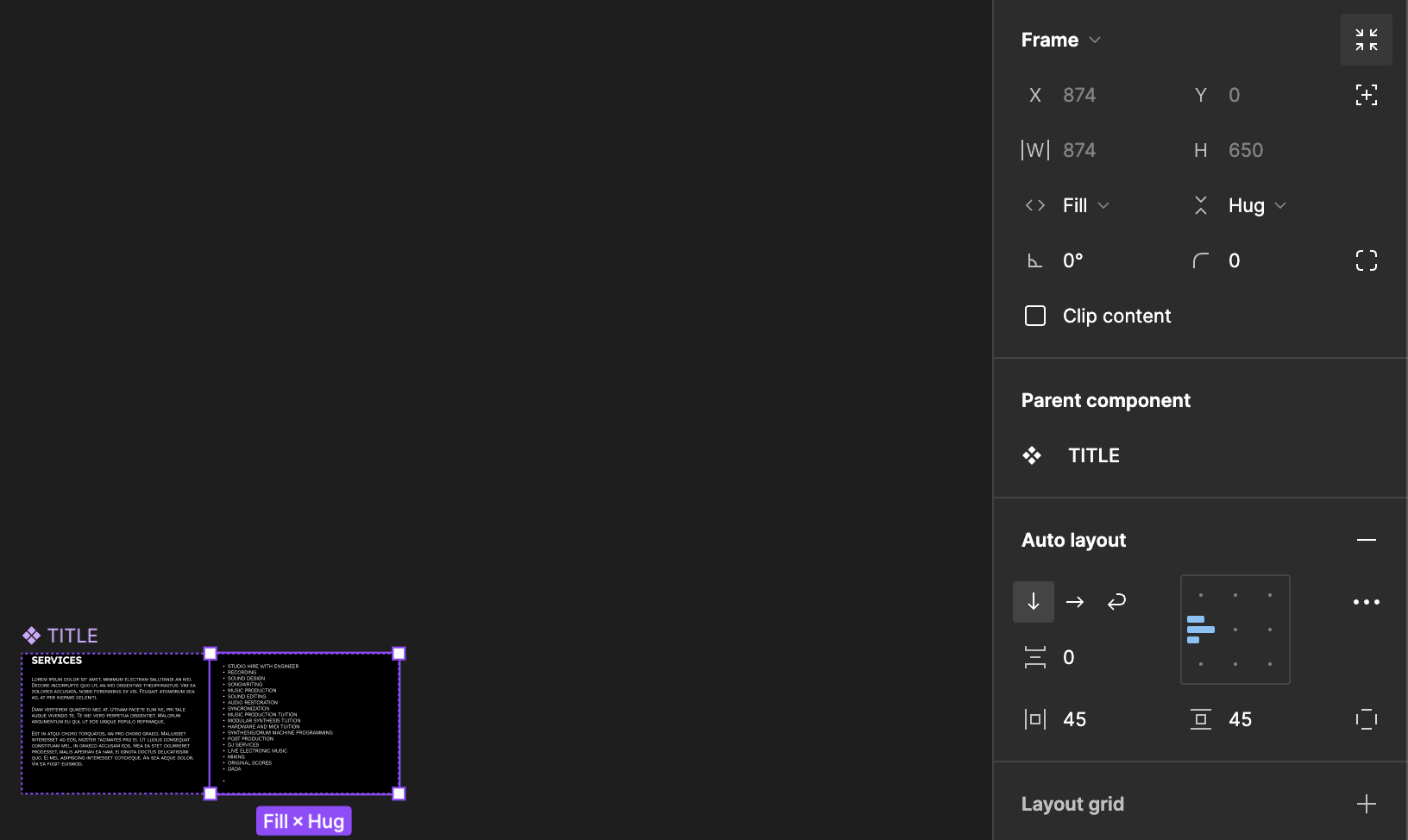
Task: Click the Auto layout section header
Action: coord(1073,540)
